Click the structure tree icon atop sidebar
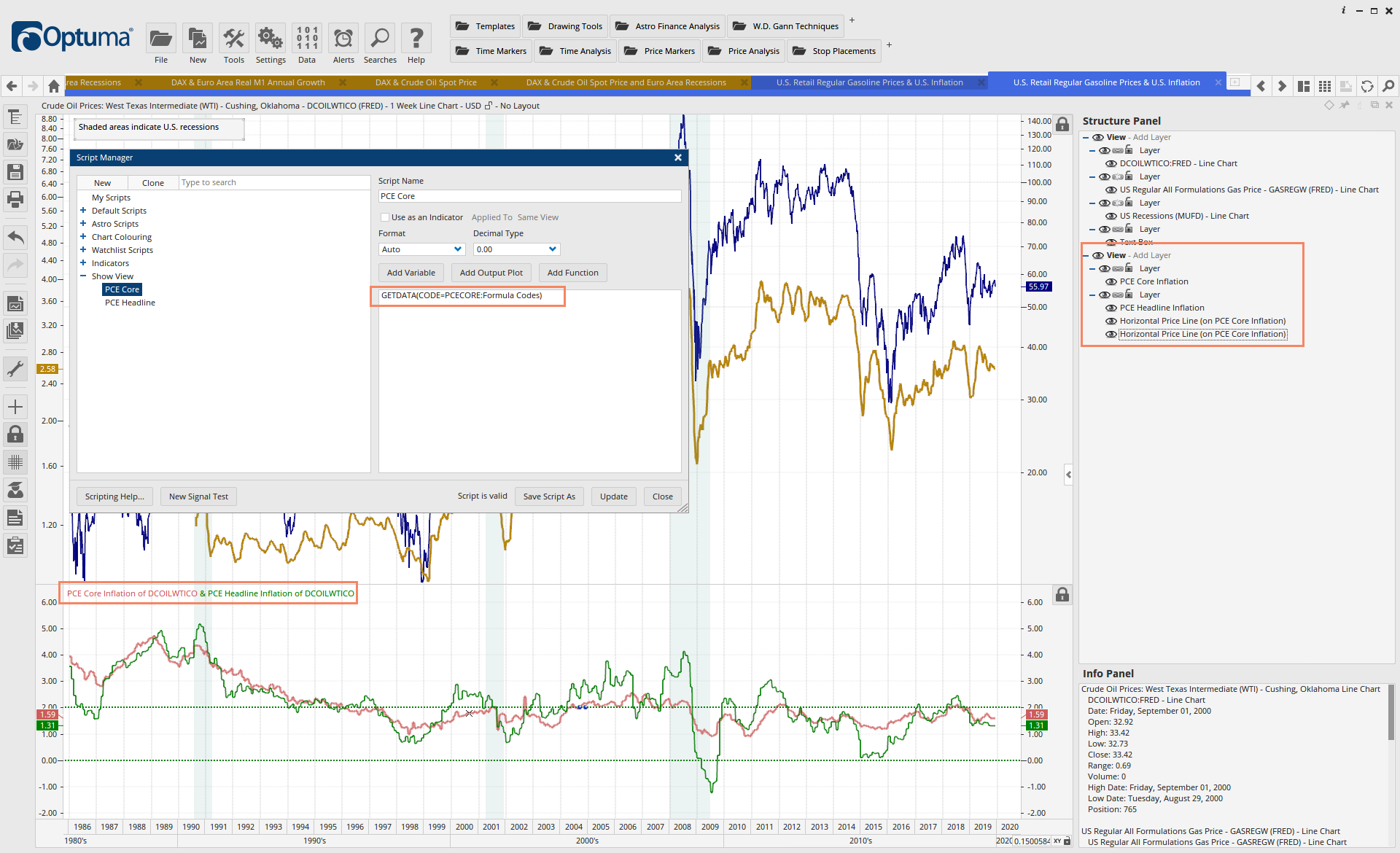The image size is (1400, 853). [x=15, y=117]
